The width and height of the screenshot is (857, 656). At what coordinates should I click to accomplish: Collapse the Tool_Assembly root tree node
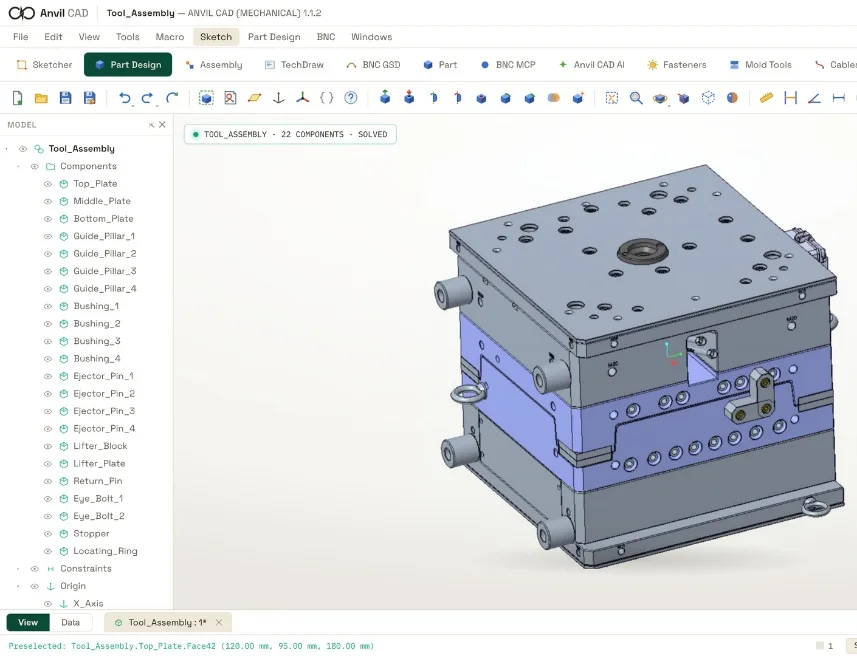click(x=7, y=149)
